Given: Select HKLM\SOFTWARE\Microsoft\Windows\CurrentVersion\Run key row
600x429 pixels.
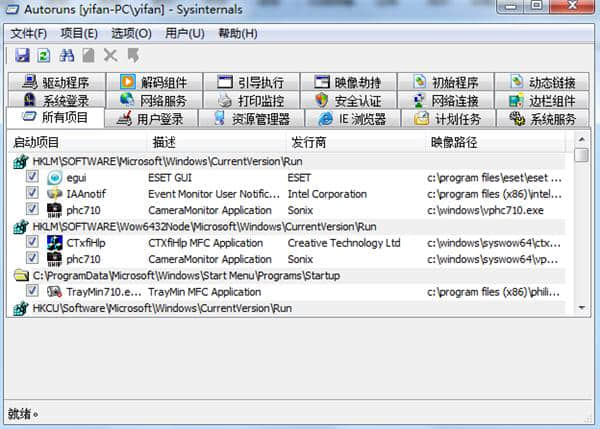Looking at the screenshot, I should click(x=287, y=161).
